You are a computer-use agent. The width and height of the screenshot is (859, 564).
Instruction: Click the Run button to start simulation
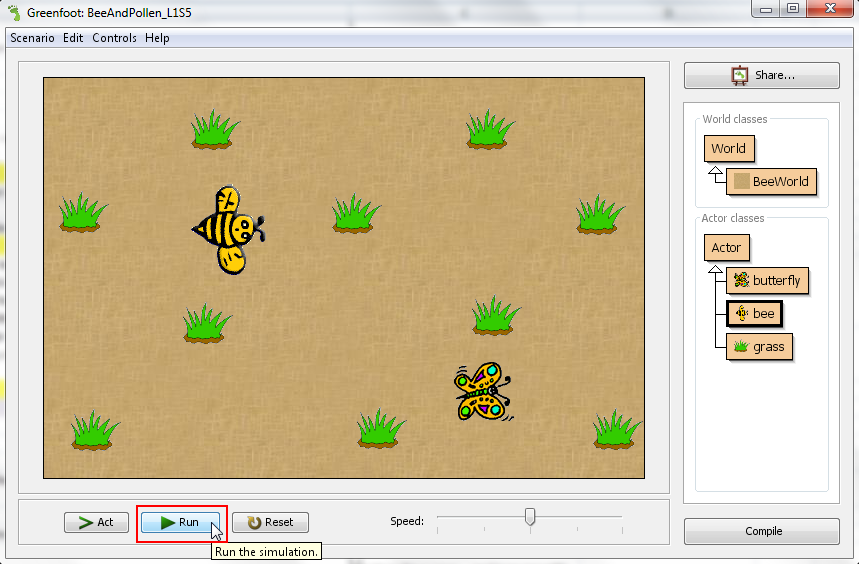(180, 522)
